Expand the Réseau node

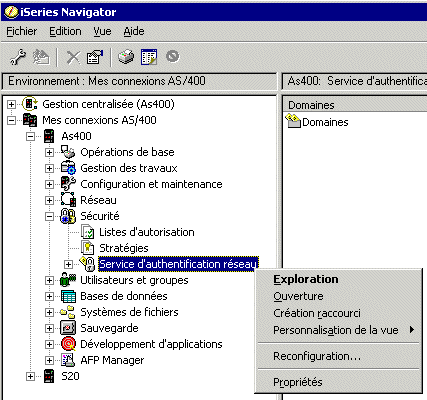(x=49, y=200)
